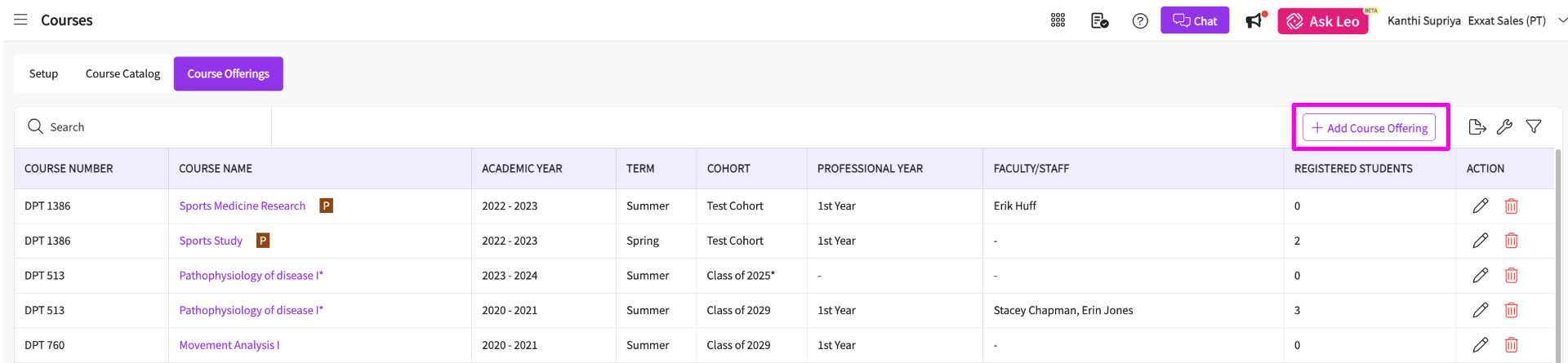This screenshot has width=1568, height=363.
Task: Open the wrench table settings icon
Action: click(1504, 127)
